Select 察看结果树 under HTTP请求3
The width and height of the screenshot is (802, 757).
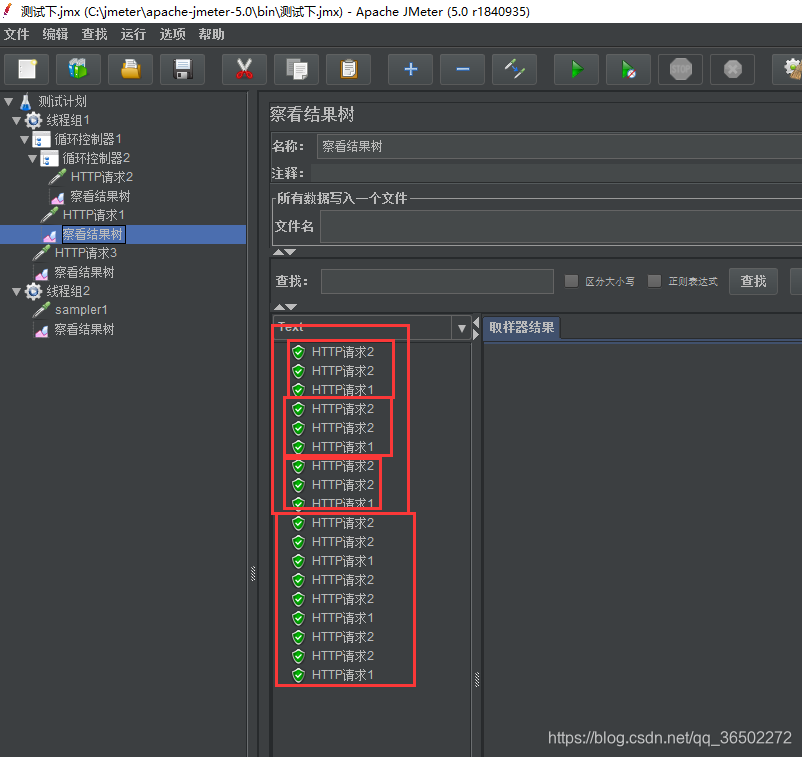click(84, 272)
